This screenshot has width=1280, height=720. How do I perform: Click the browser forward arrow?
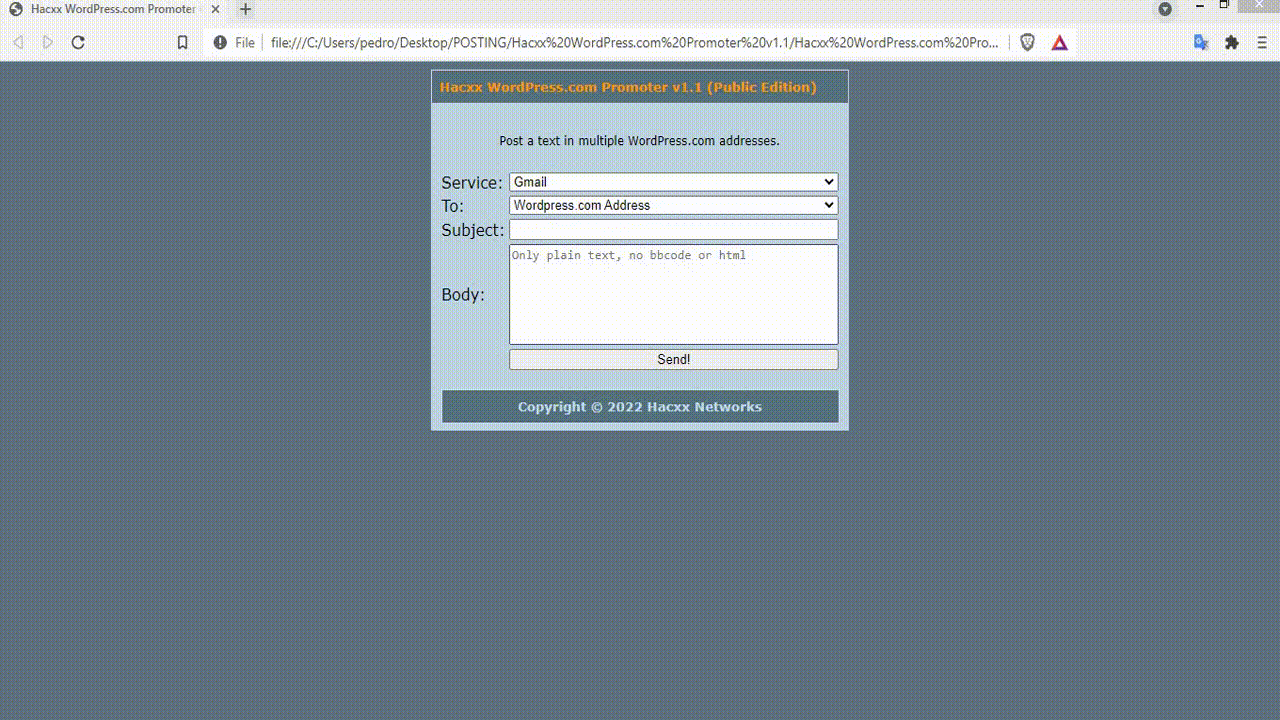click(47, 43)
